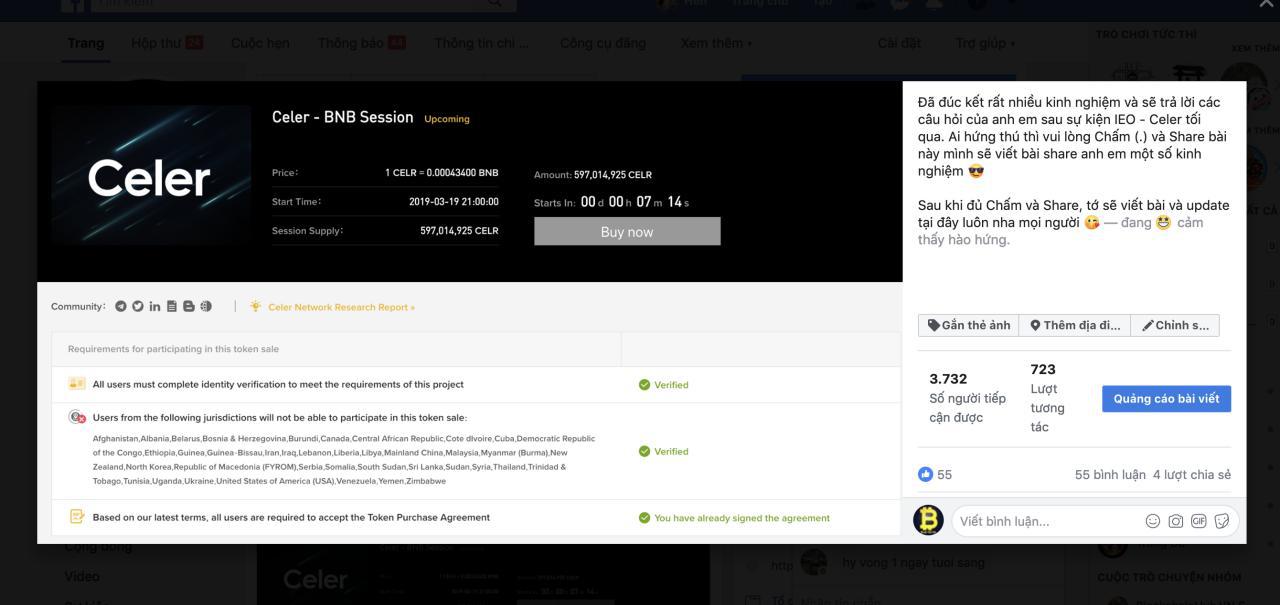Insert a GIF into the comment
1280x605 pixels.
(x=1198, y=521)
